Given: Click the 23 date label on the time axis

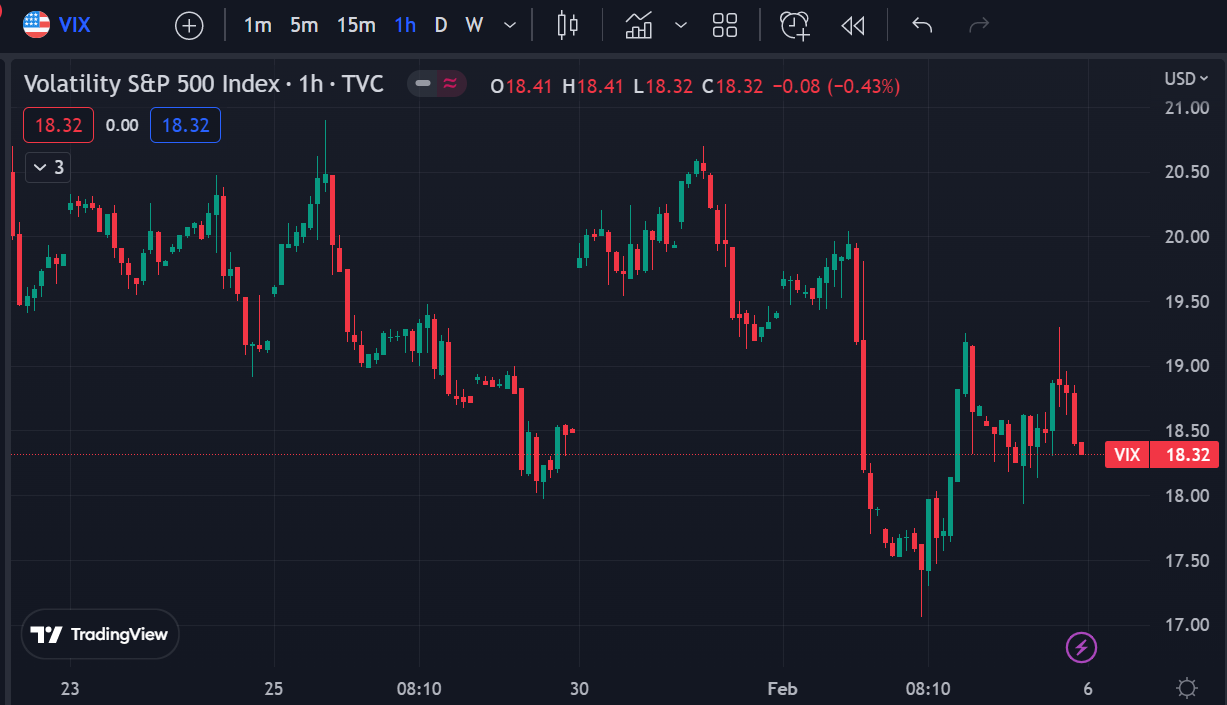Looking at the screenshot, I should point(70,688).
